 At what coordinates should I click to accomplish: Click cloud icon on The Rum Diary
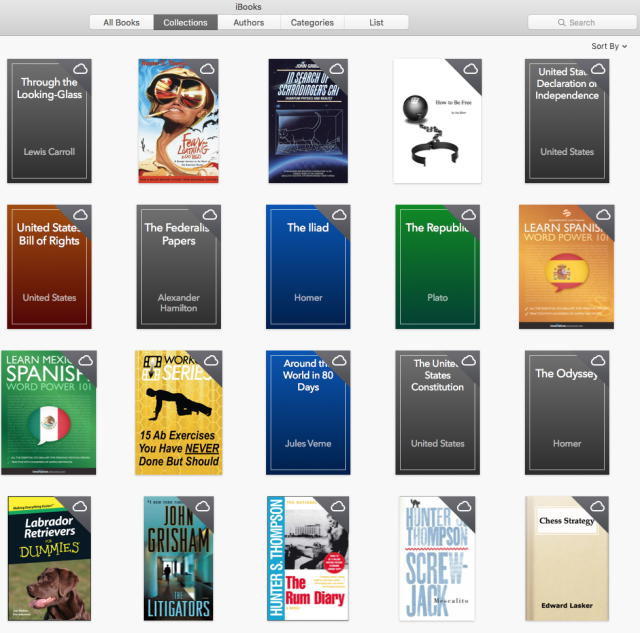point(338,506)
